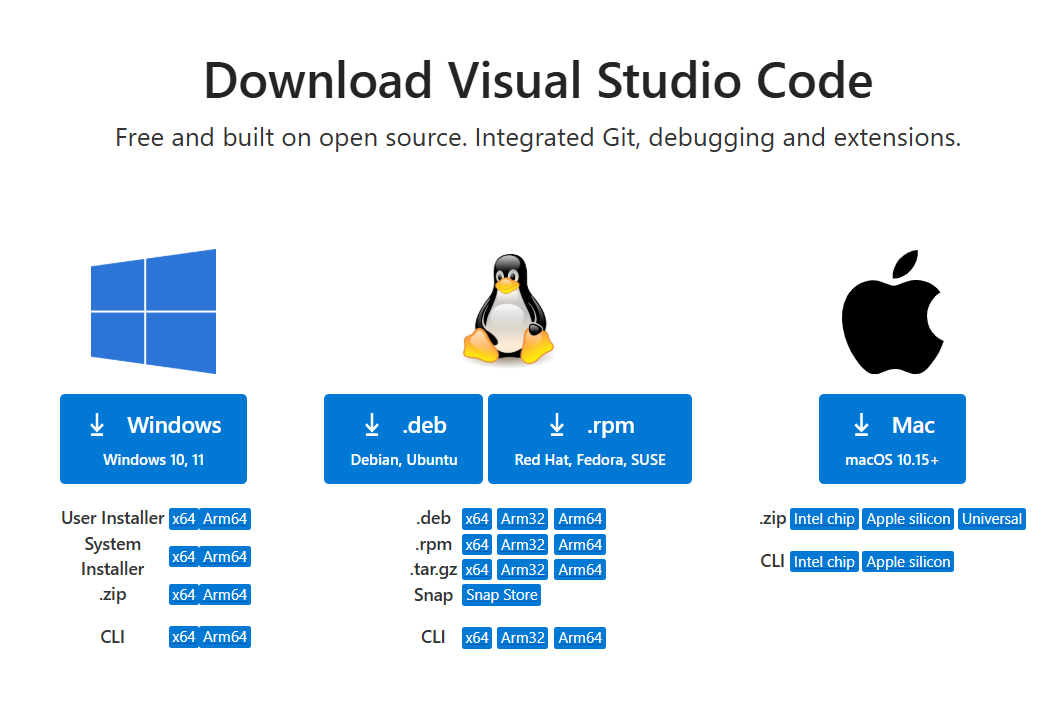Click the Linux Tux penguin icon
Viewport: 1053px width, 711px height.
(507, 309)
